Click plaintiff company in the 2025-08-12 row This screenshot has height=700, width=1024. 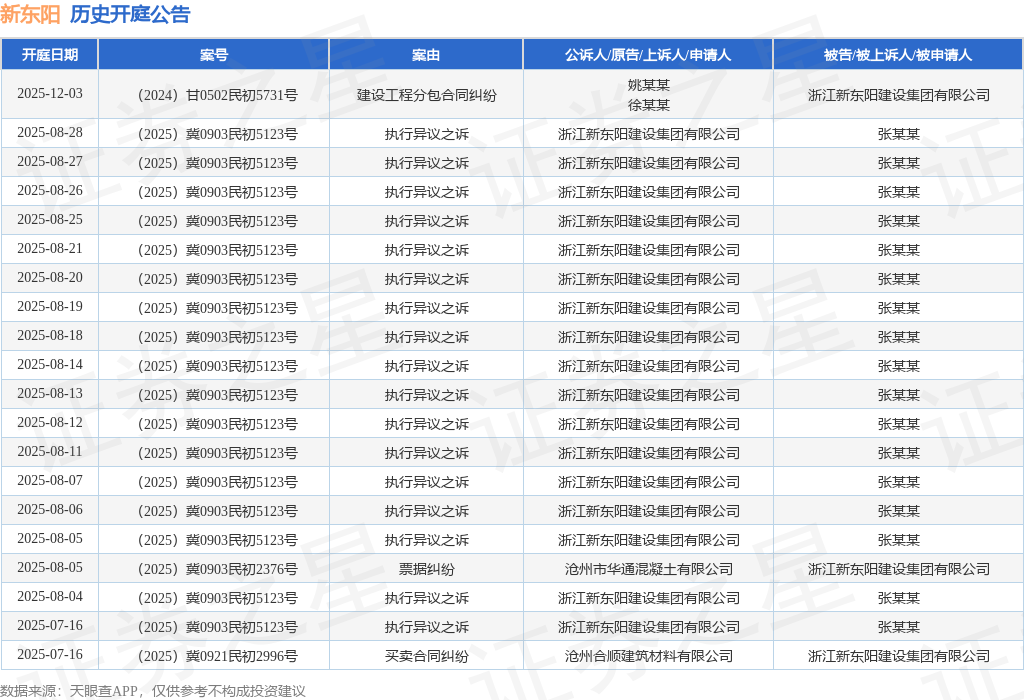[648, 424]
